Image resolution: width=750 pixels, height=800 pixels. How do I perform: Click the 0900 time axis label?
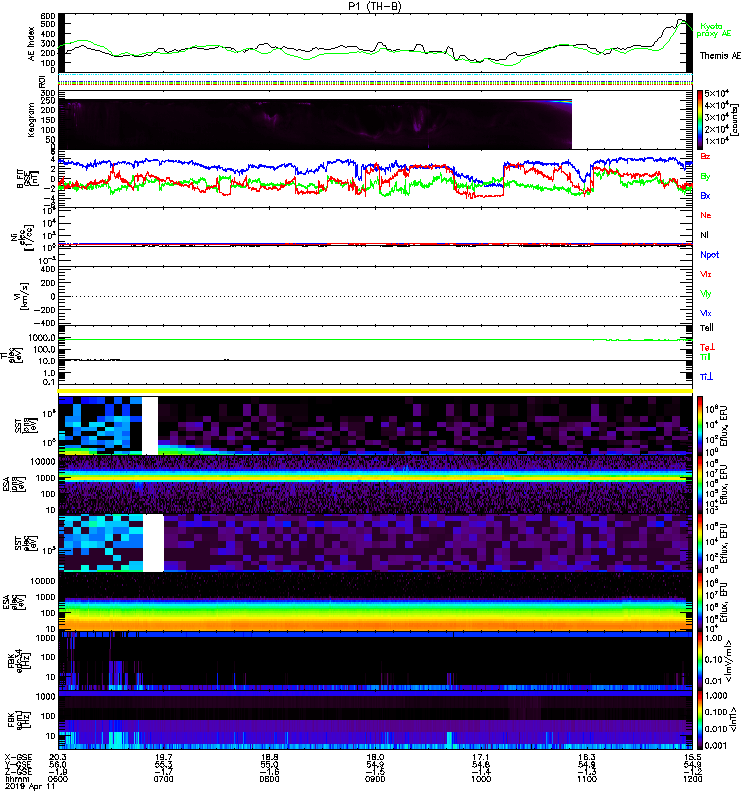(x=375, y=779)
